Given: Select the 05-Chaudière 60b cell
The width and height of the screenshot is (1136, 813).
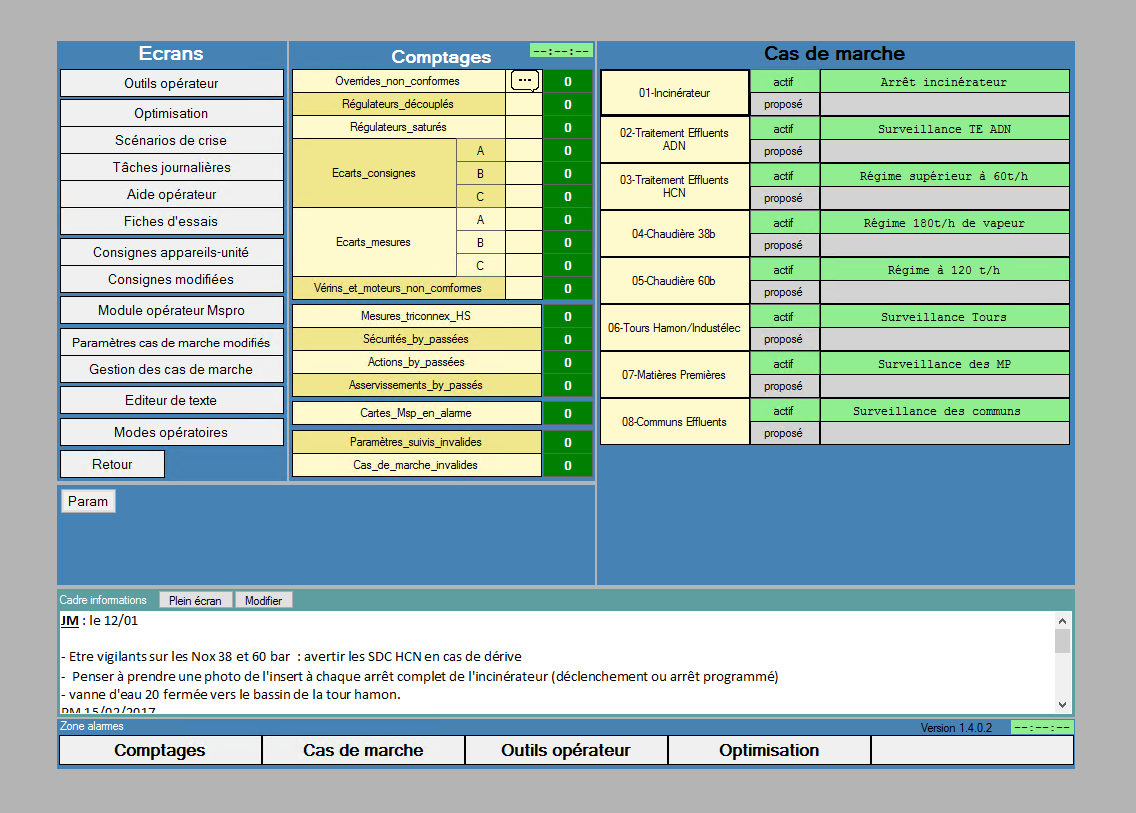Looking at the screenshot, I should tap(674, 280).
